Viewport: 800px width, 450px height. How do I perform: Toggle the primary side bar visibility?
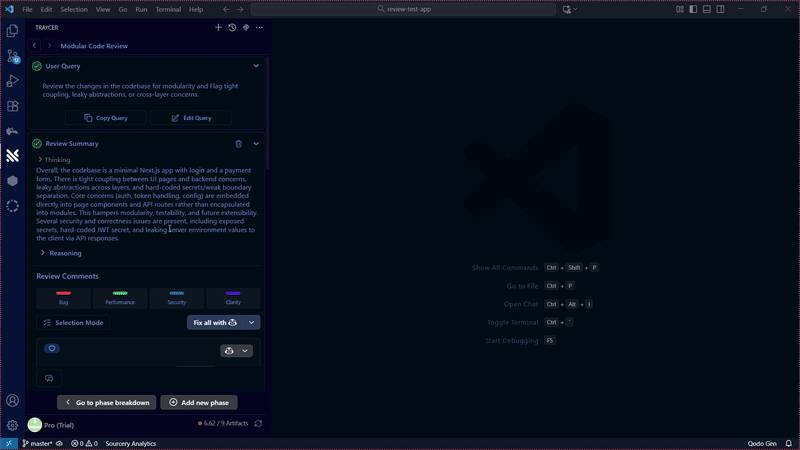[x=693, y=9]
